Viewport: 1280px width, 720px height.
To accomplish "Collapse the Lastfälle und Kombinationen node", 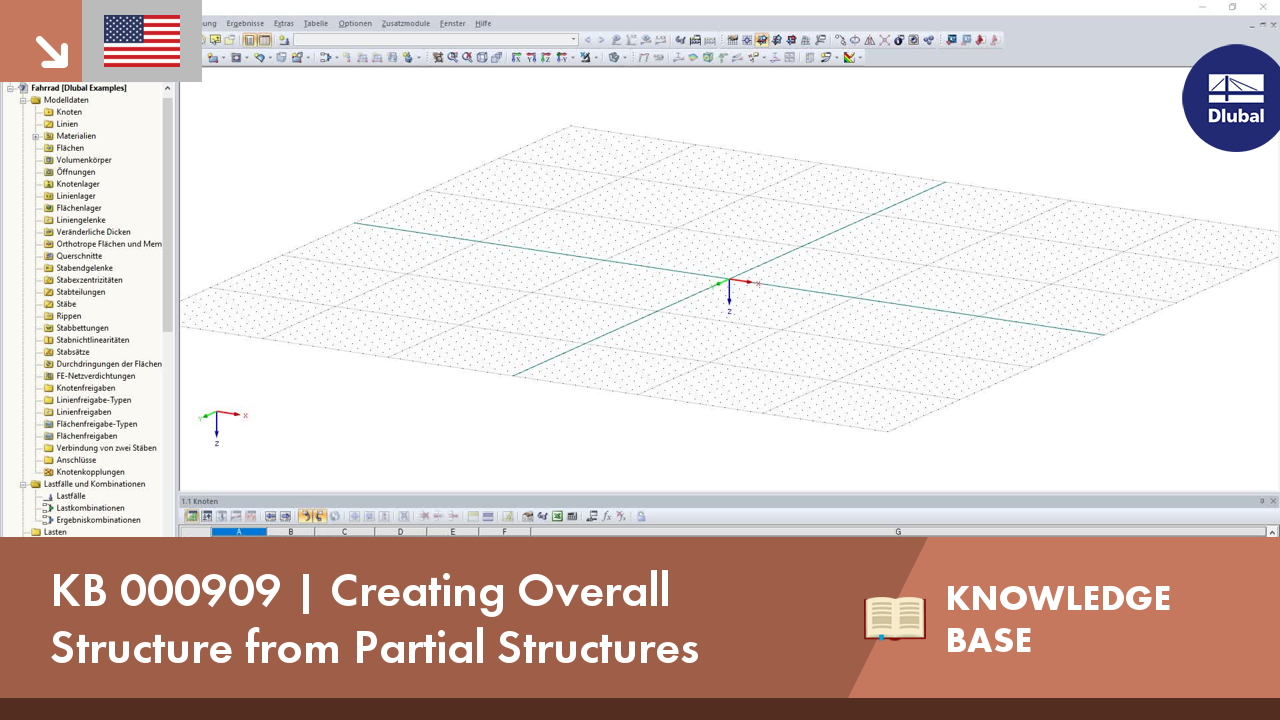I will 22,484.
